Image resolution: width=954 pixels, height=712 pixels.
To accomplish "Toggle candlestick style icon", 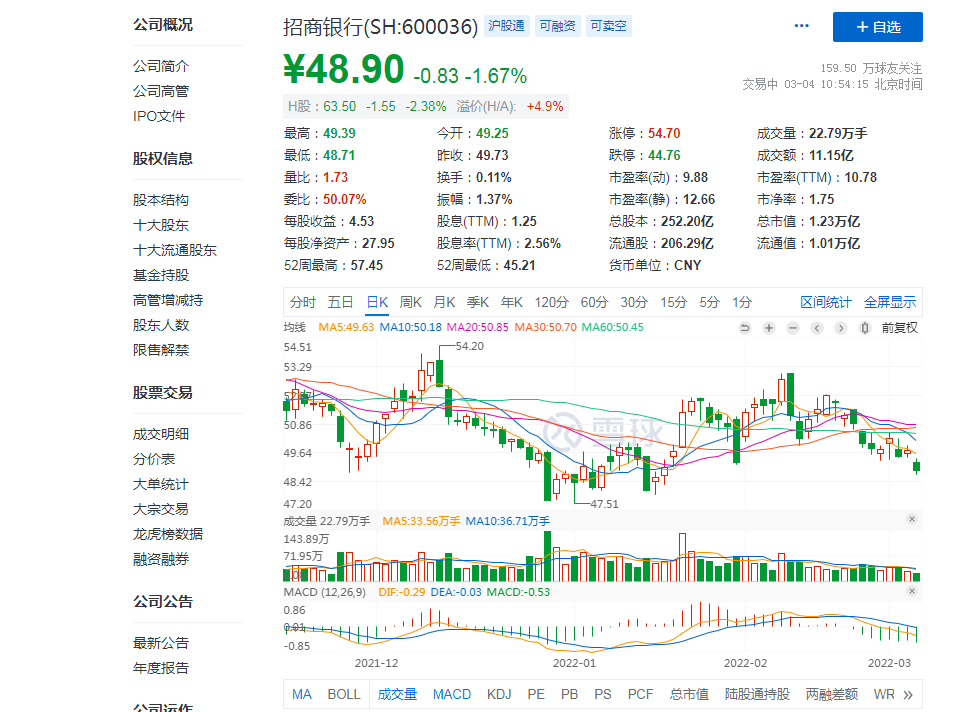I will pos(865,328).
